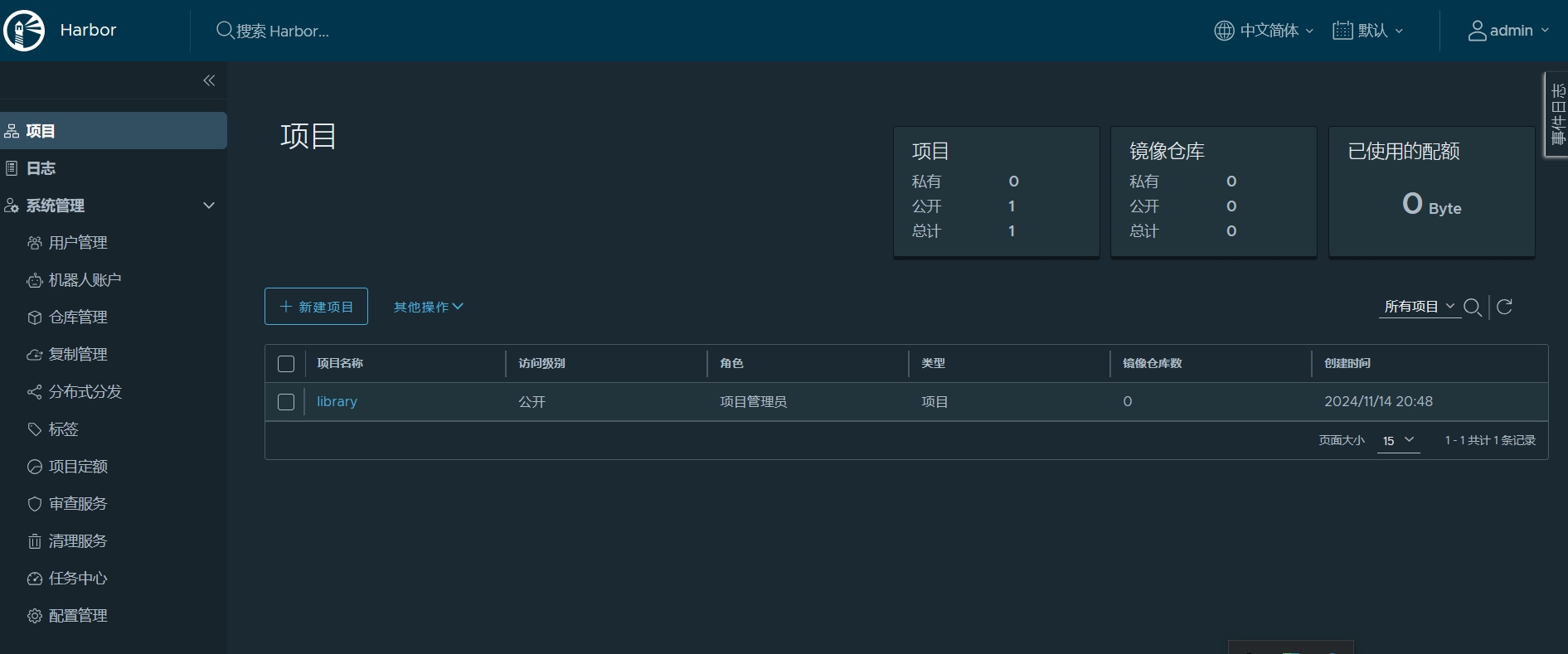Click the 新建项目 button

click(316, 307)
